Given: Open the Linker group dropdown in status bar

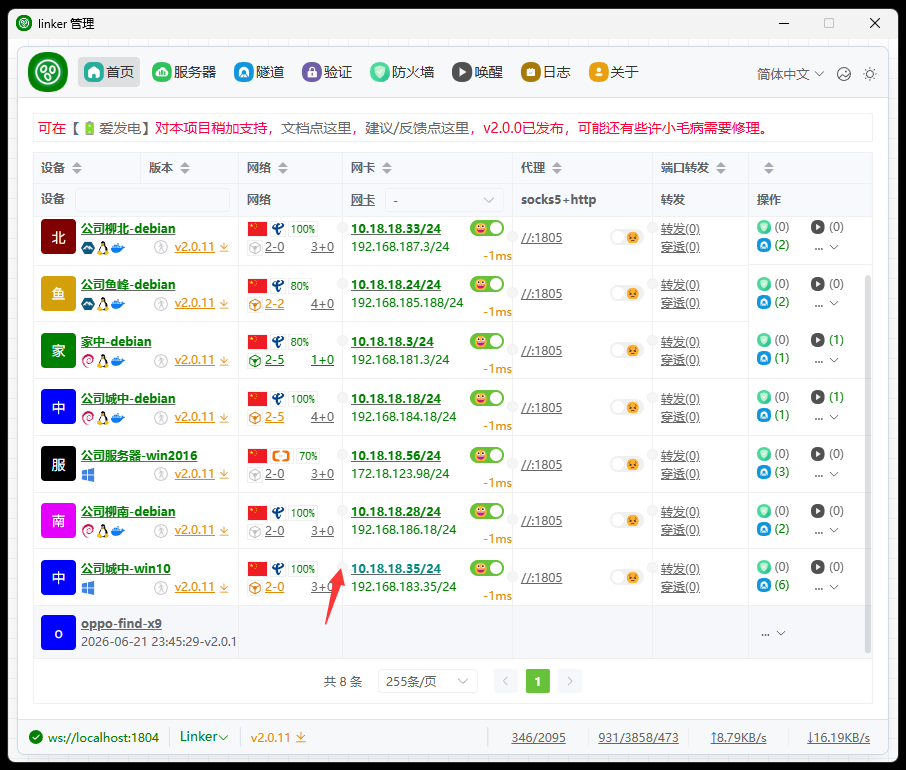Looking at the screenshot, I should tap(204, 737).
